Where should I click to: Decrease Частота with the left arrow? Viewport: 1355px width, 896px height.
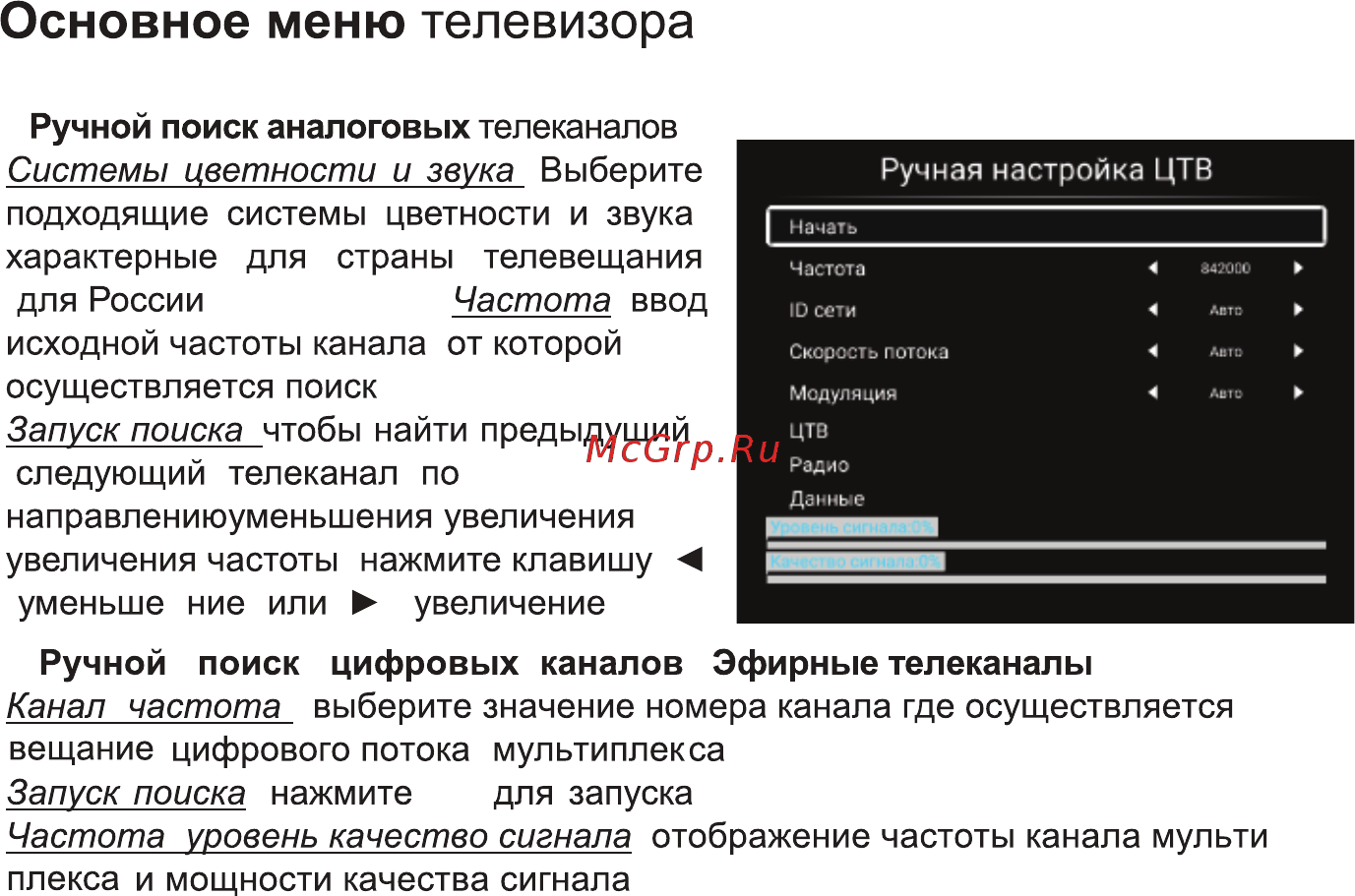tap(1152, 268)
